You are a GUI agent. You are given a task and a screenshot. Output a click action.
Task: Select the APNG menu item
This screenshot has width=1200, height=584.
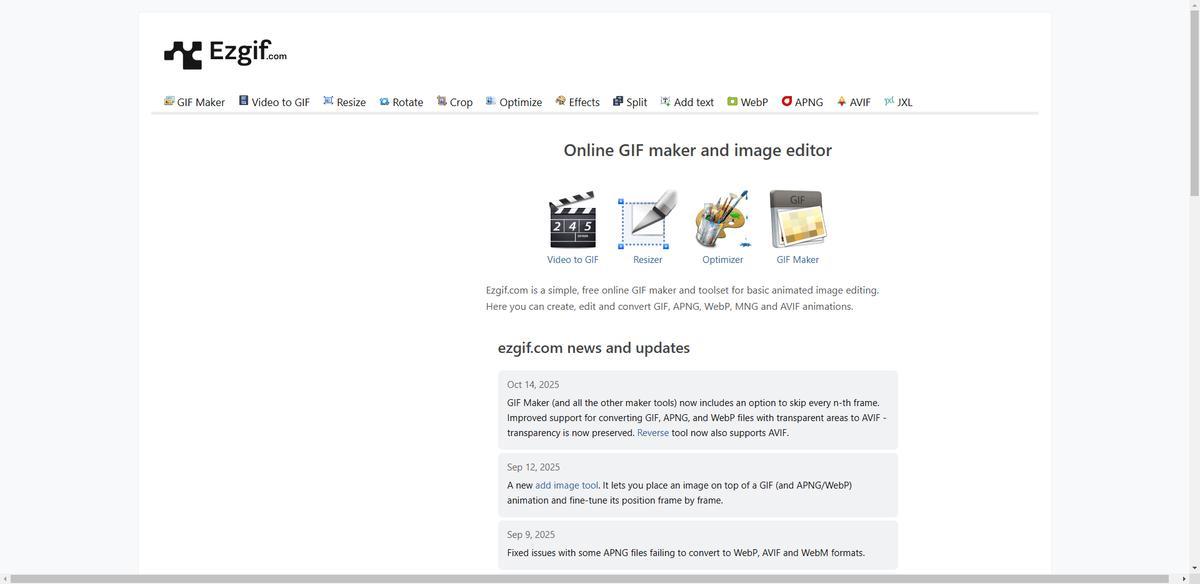803,102
